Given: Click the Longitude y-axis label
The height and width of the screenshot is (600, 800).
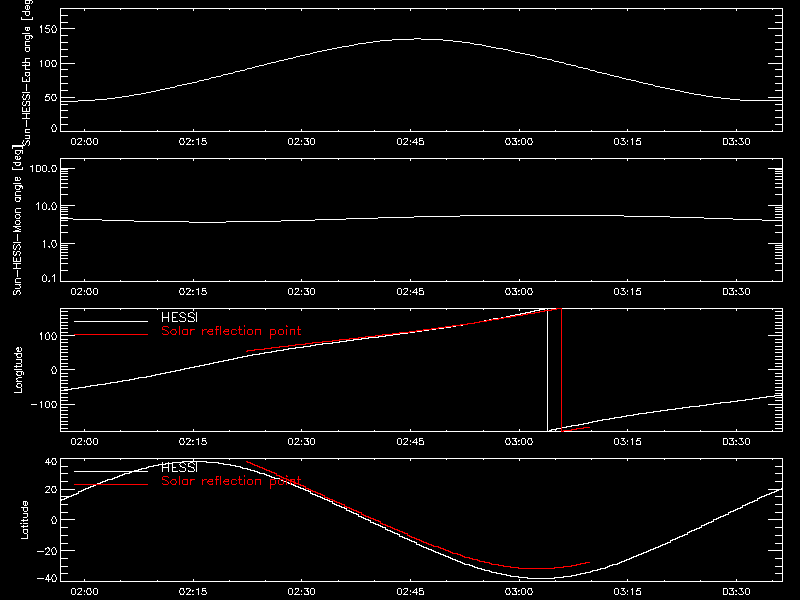Looking at the screenshot, I should 18,370.
